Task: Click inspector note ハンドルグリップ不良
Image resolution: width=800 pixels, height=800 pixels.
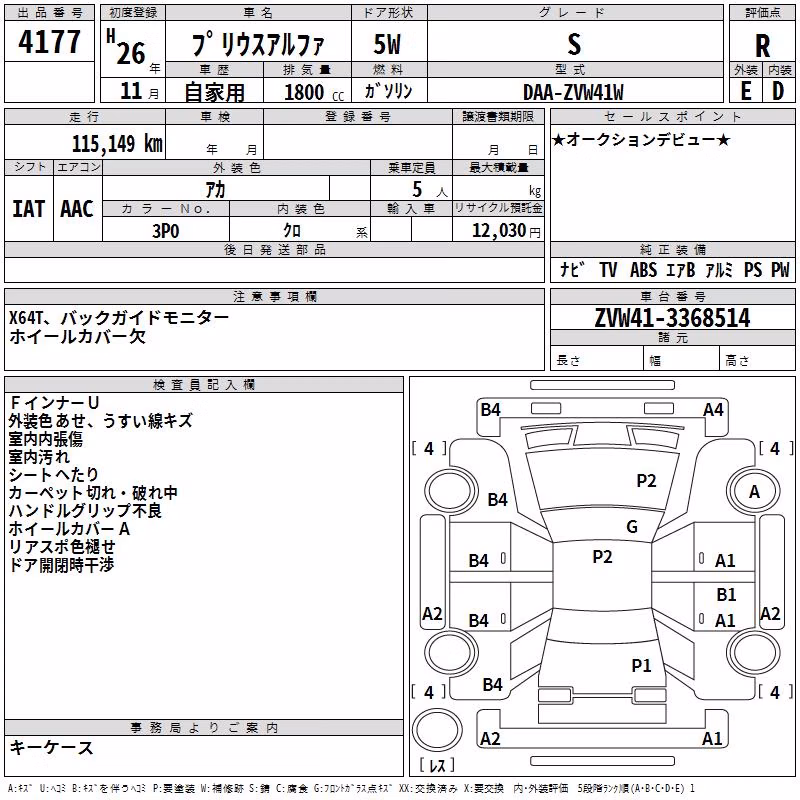Action: click(85, 510)
